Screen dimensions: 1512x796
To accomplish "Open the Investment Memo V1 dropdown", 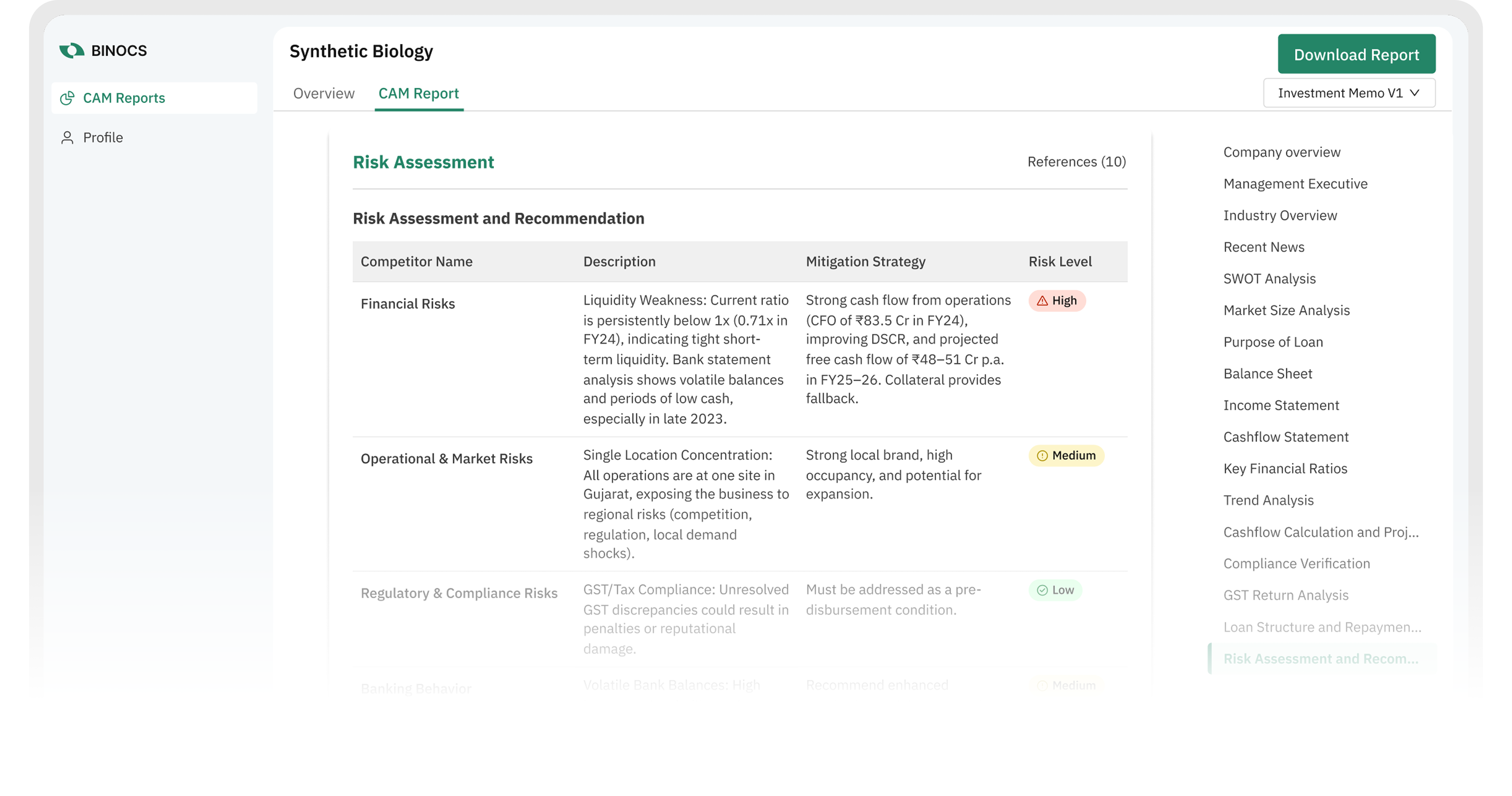I will click(x=1349, y=93).
